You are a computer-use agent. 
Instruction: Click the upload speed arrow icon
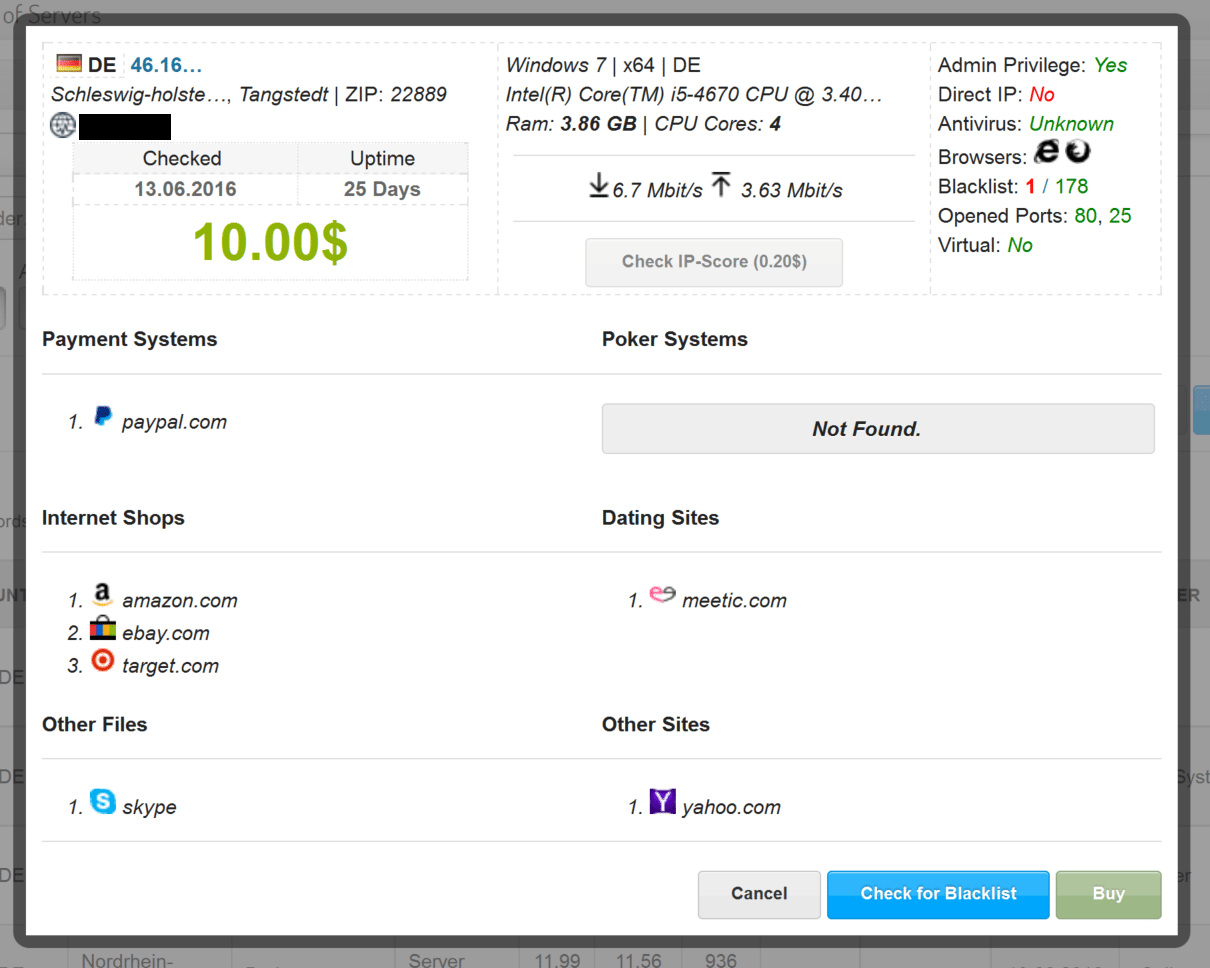coord(722,186)
